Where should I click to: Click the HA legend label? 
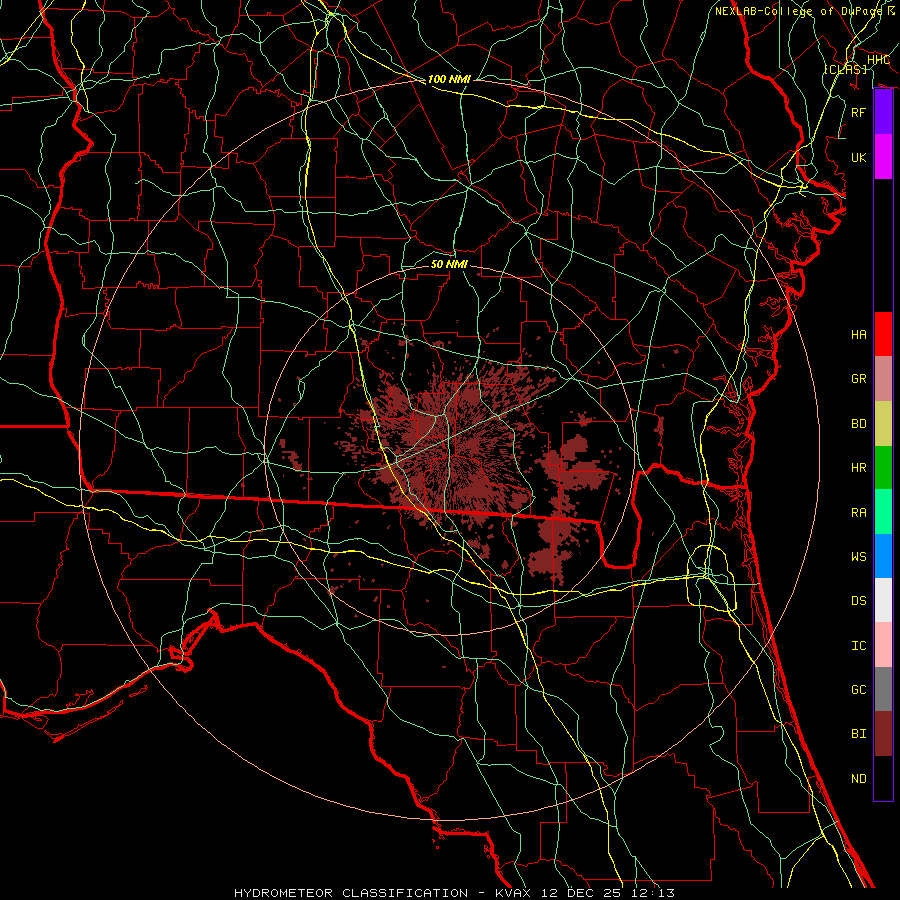pos(859,334)
